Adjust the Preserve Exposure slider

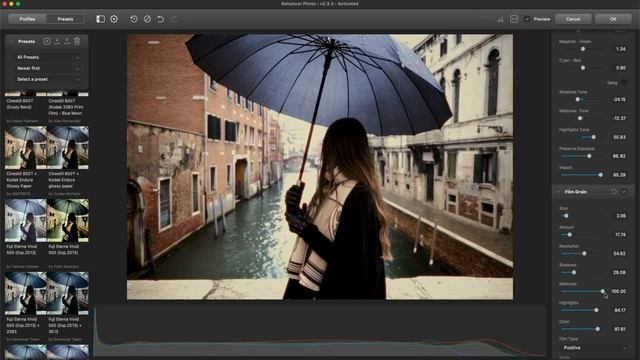coord(589,156)
